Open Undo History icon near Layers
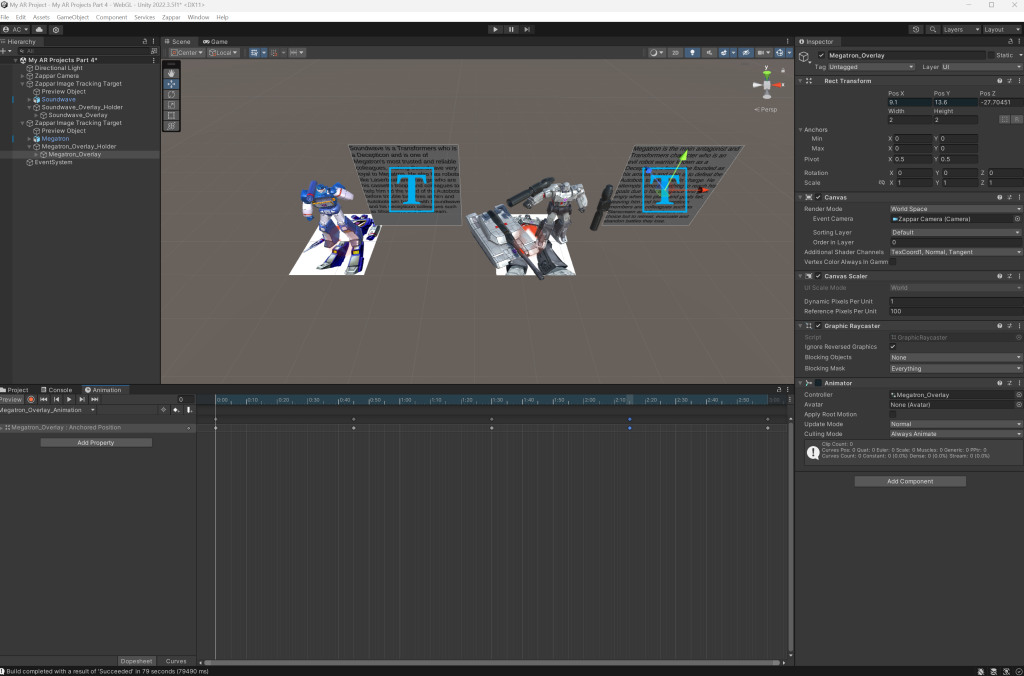Image resolution: width=1024 pixels, height=676 pixels. tap(917, 30)
